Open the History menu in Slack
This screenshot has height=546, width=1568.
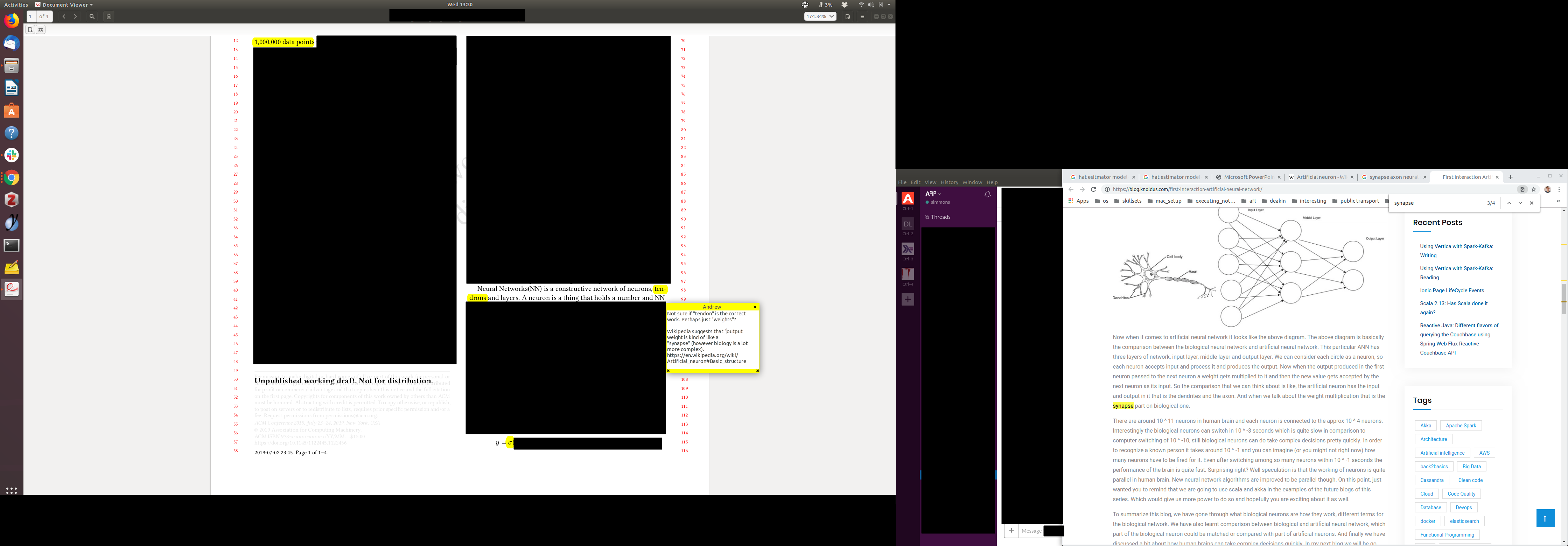[949, 182]
